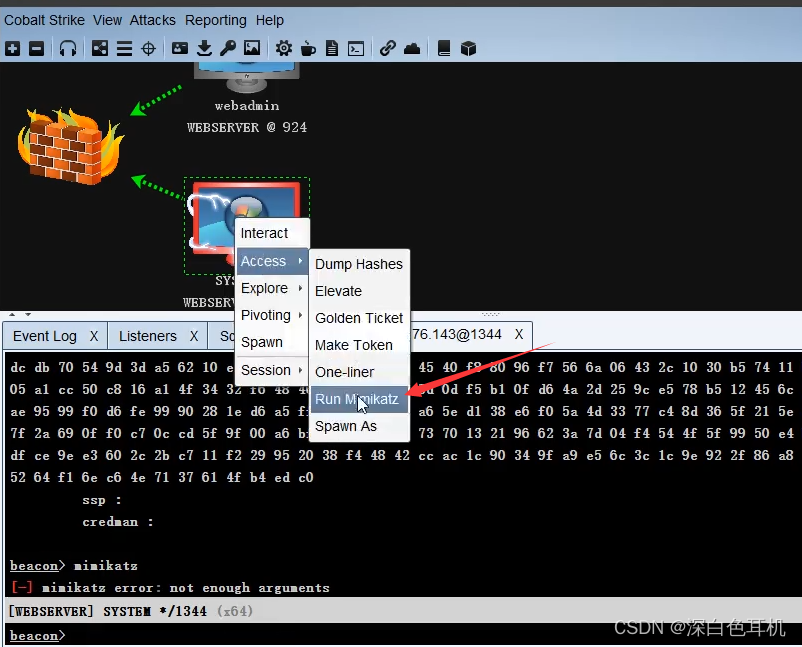Open help via the book icon
The width and height of the screenshot is (802, 647).
444,49
